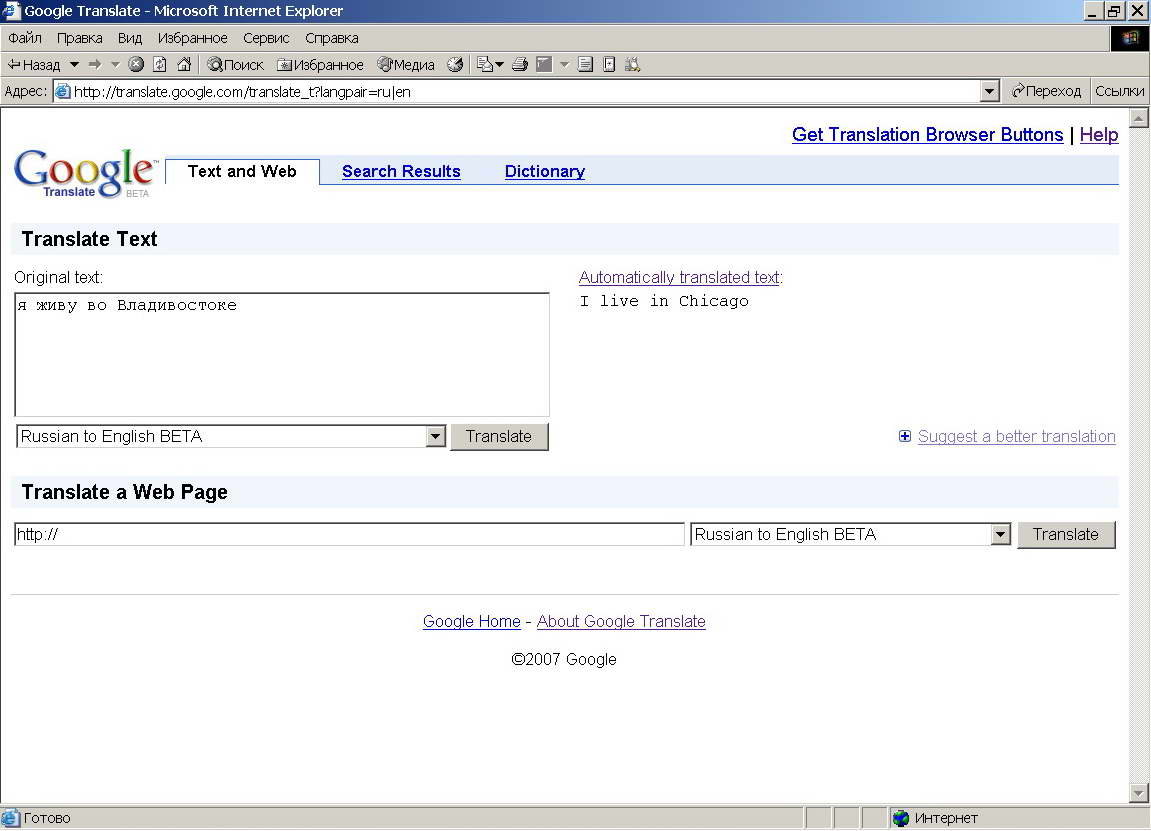Click the Переход go button
The width and height of the screenshot is (1151, 831).
coord(1046,91)
